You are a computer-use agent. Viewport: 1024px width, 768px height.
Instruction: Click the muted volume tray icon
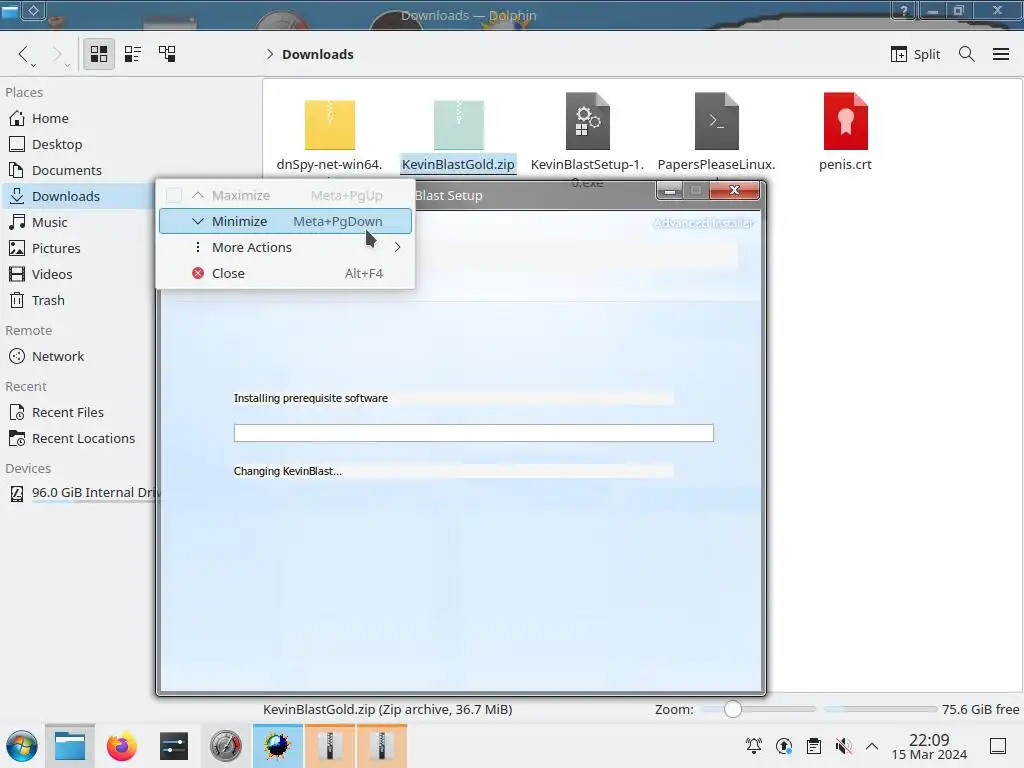[844, 746]
